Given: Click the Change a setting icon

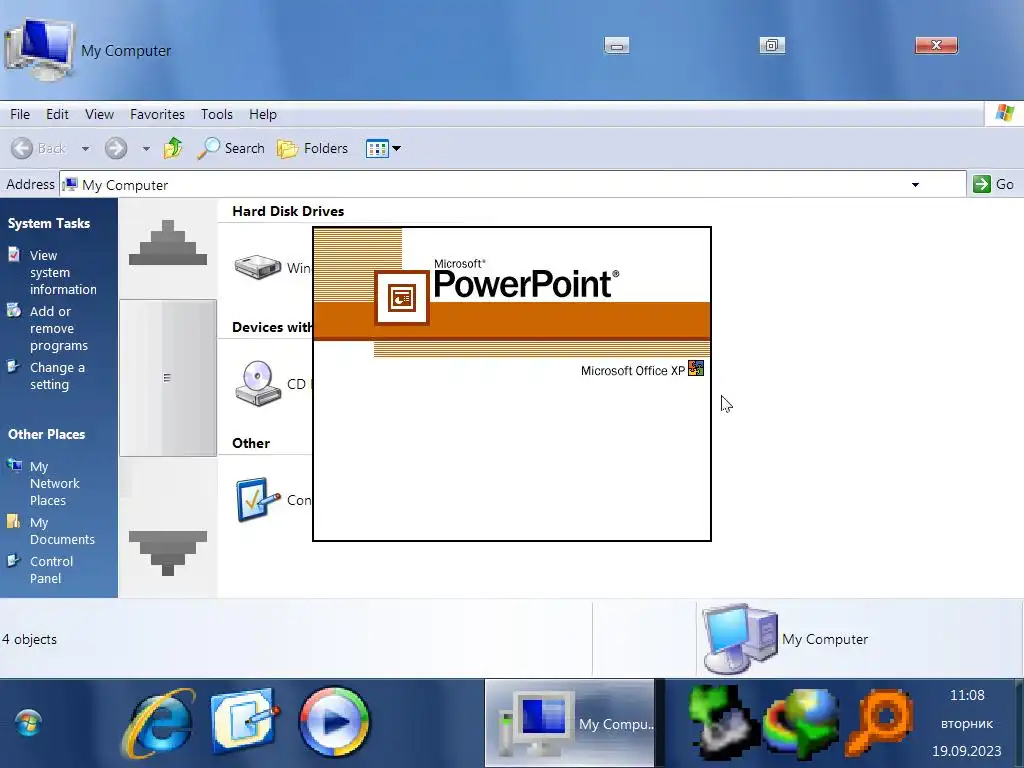Looking at the screenshot, I should tap(14, 366).
